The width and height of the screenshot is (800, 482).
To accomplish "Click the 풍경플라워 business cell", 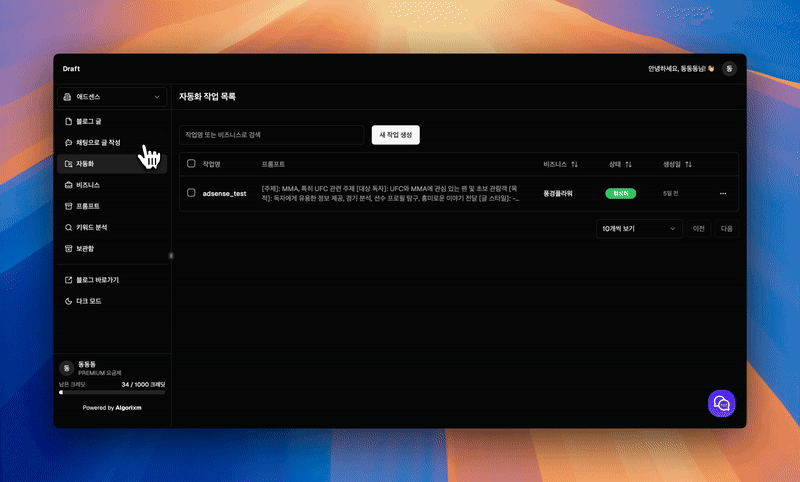I will click(x=558, y=194).
